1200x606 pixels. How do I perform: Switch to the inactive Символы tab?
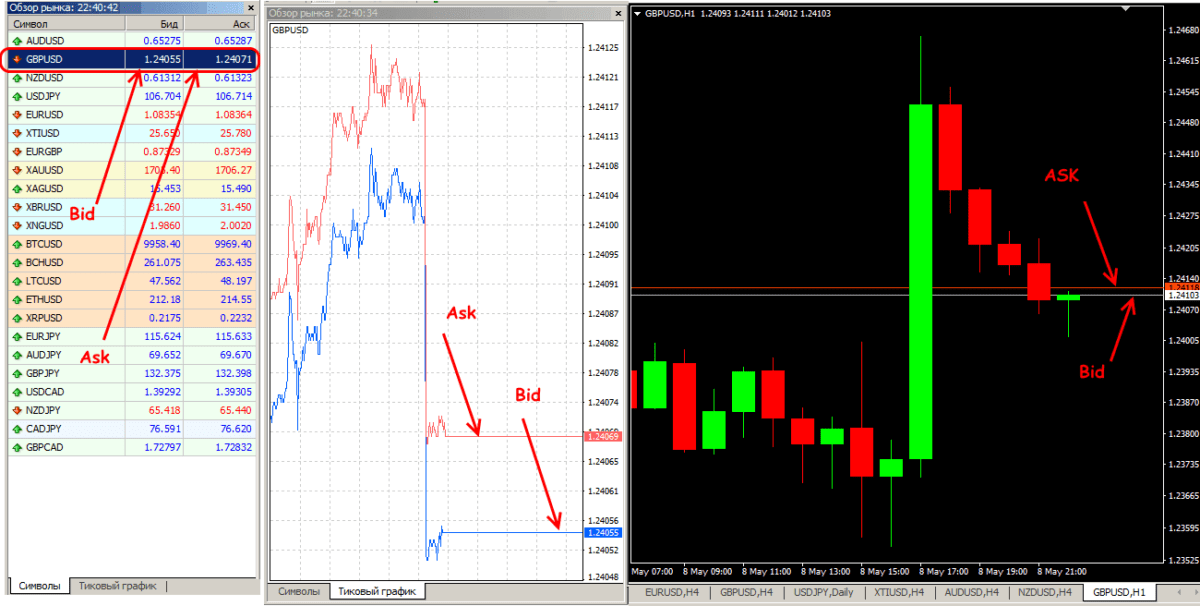click(300, 592)
